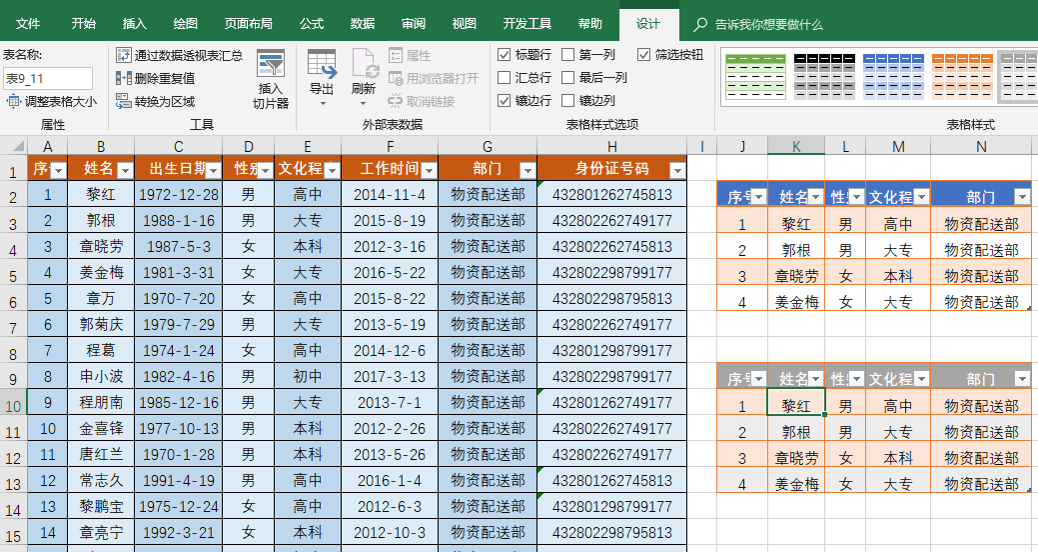Disable the 筛选按钮 filter button checkbox
1038x552 pixels.
pyautogui.click(x=643, y=55)
